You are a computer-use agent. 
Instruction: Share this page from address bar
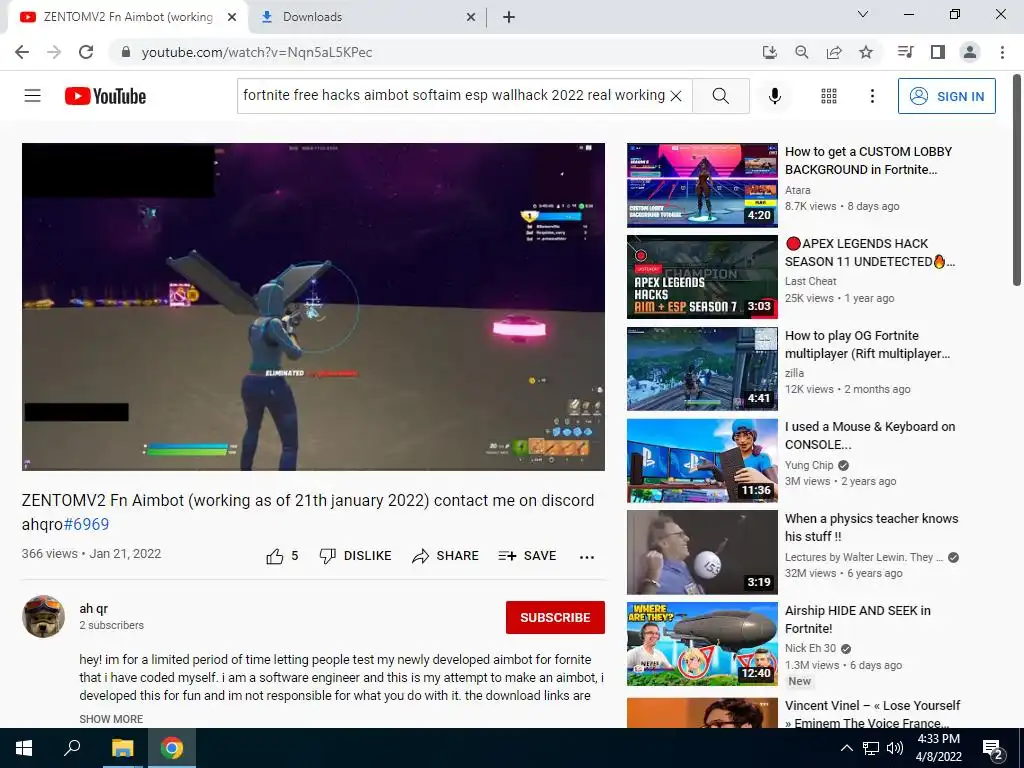[x=834, y=52]
